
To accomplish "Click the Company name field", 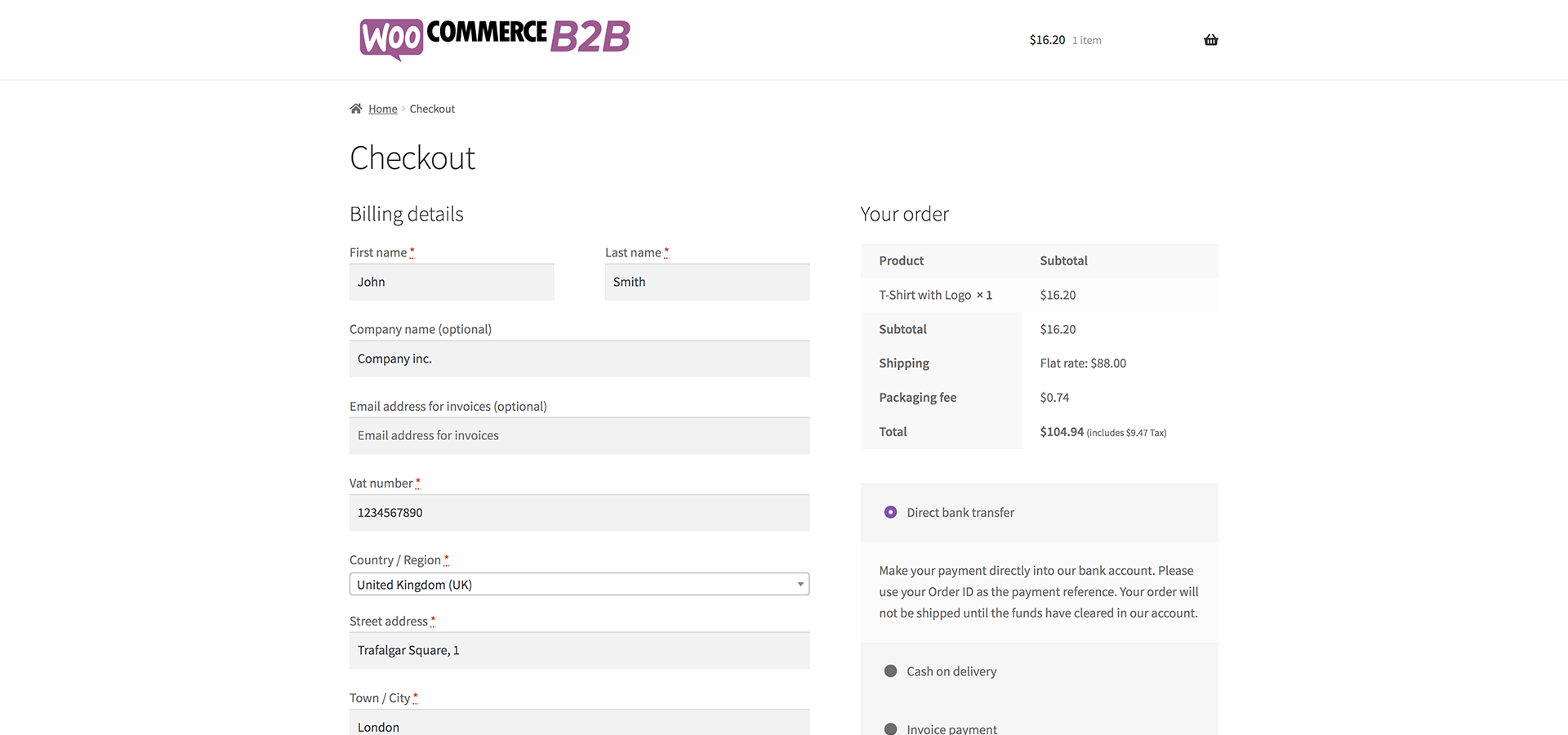I will 579,359.
